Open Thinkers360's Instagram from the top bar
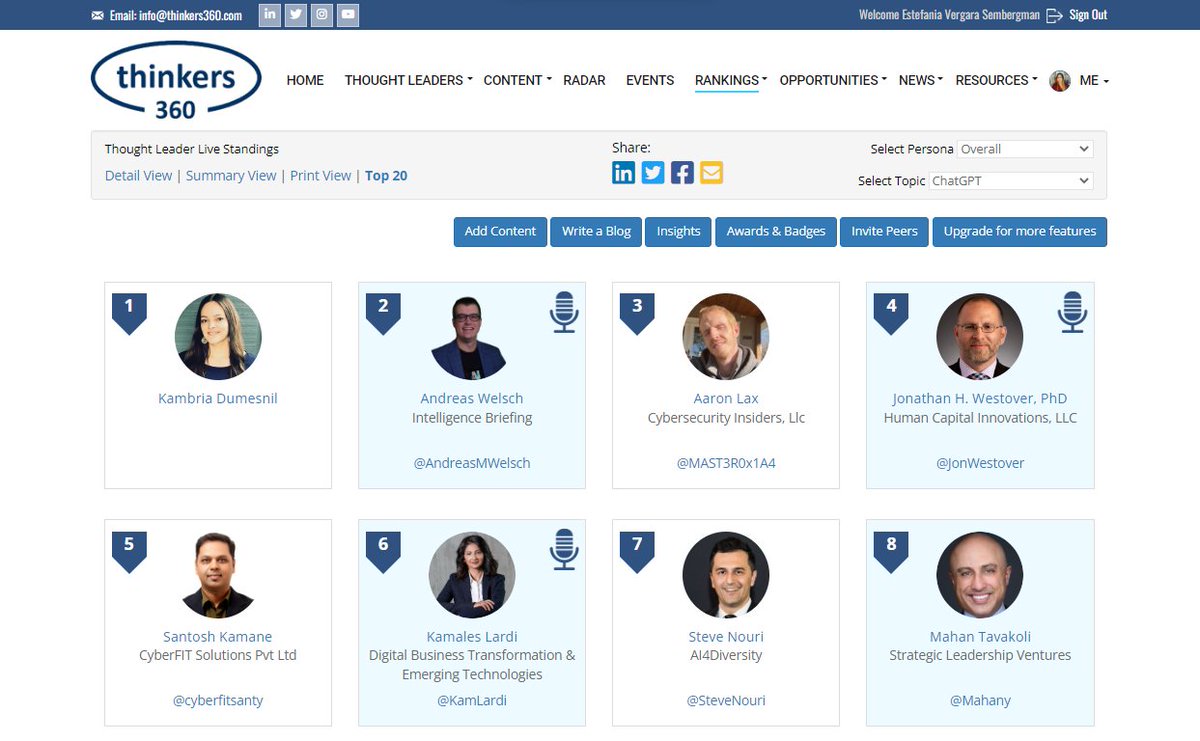 point(321,15)
